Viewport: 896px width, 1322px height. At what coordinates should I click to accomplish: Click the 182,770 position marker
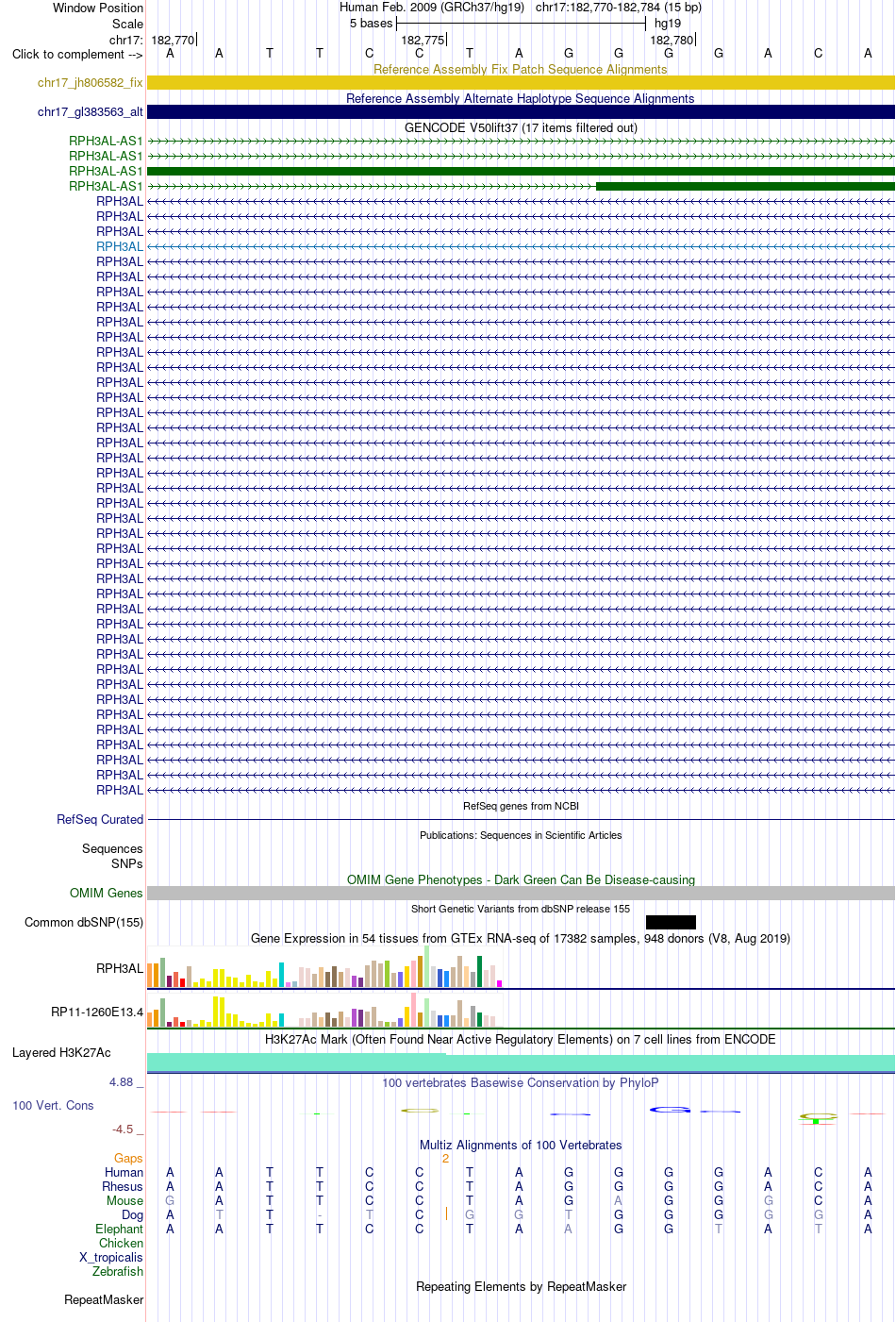(173, 40)
